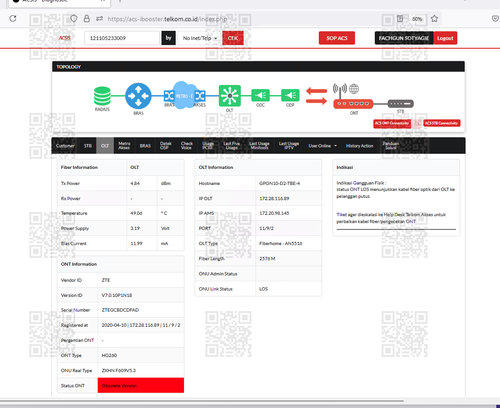Expand the User Online dropdown menu

pyautogui.click(x=323, y=146)
